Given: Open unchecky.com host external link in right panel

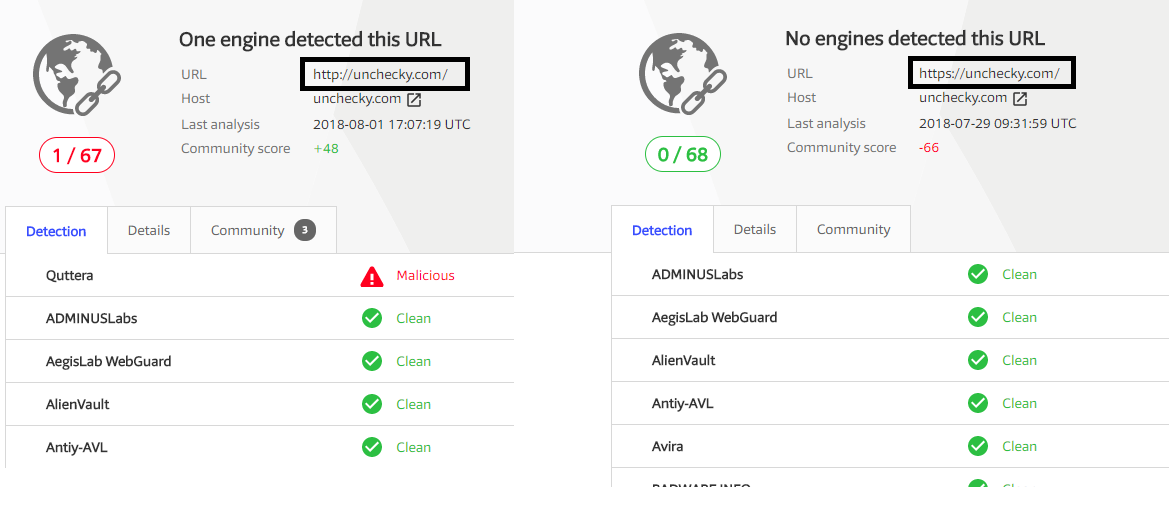Looking at the screenshot, I should pyautogui.click(x=1020, y=98).
